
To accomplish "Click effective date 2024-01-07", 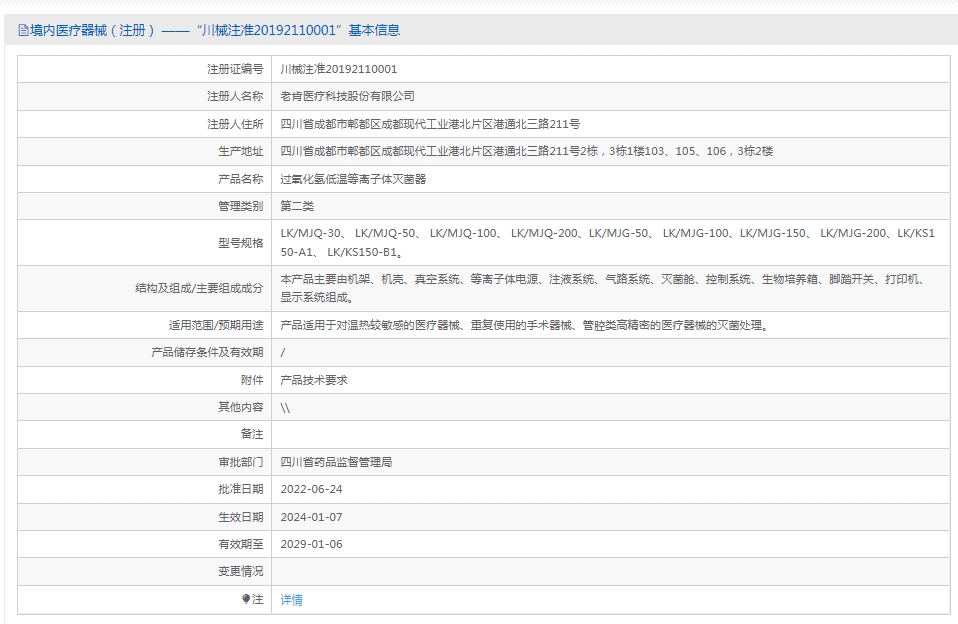I will (x=312, y=517).
